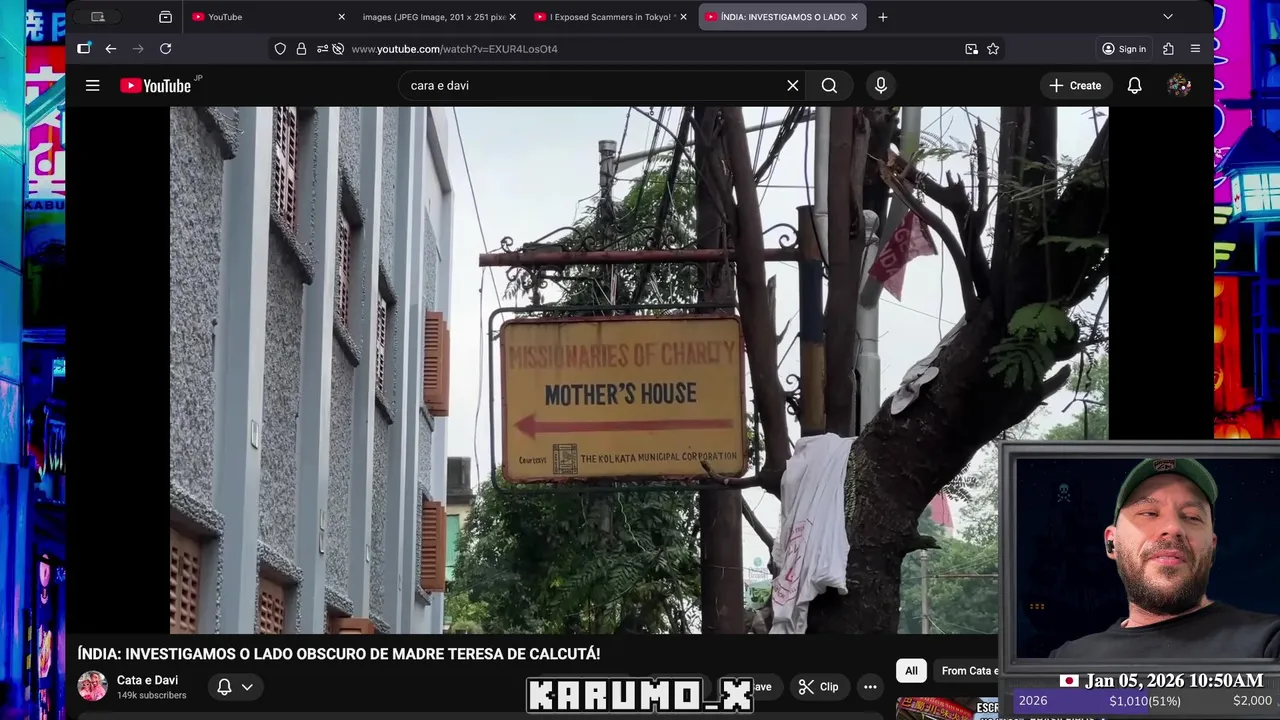1280x720 pixels.
Task: Select the 'From Cata e' filter chip
Action: tap(968, 671)
